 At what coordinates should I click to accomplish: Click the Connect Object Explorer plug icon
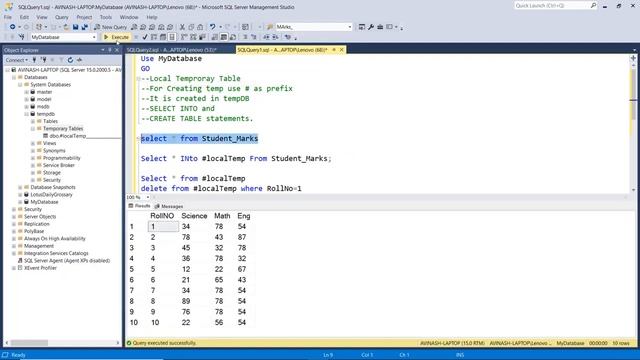pos(34,60)
